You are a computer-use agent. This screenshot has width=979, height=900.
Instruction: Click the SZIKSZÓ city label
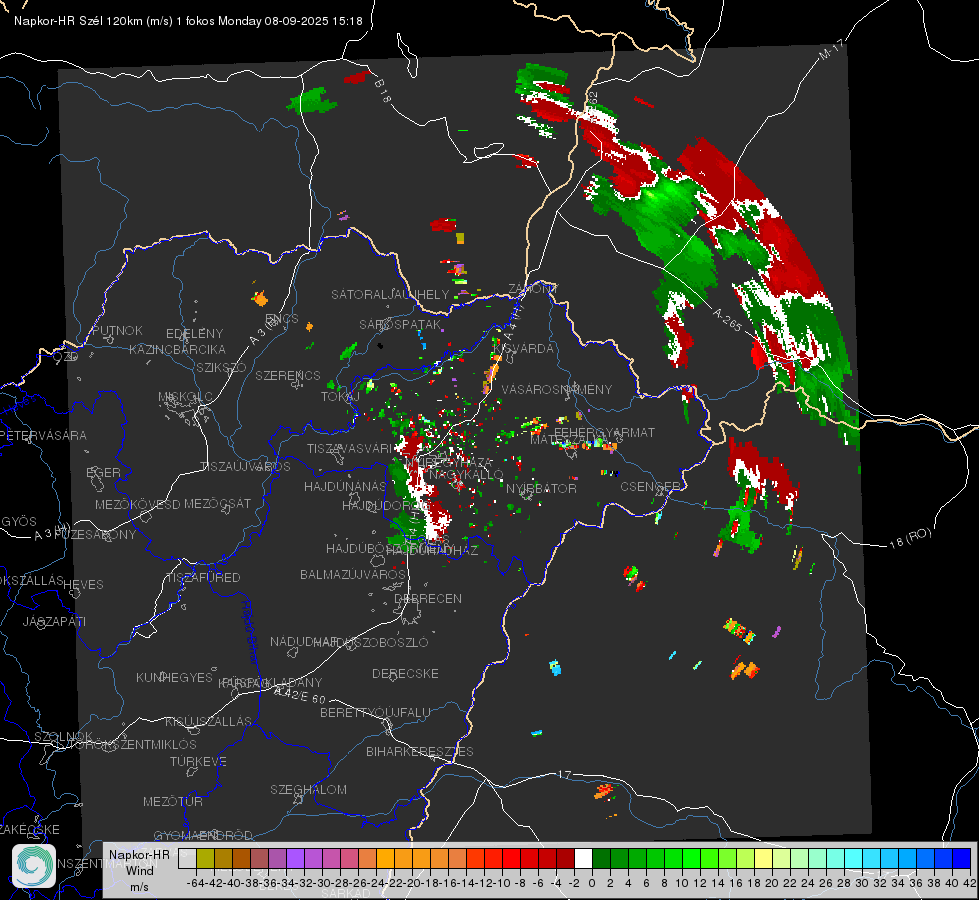pos(222,367)
